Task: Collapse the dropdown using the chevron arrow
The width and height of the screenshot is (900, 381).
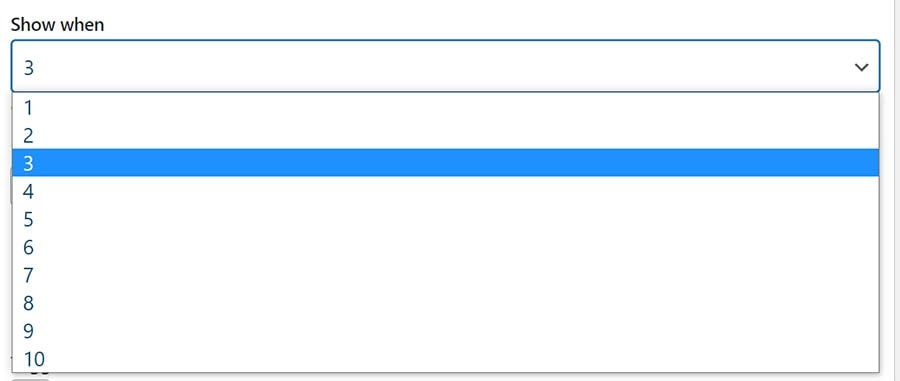Action: coord(861,68)
